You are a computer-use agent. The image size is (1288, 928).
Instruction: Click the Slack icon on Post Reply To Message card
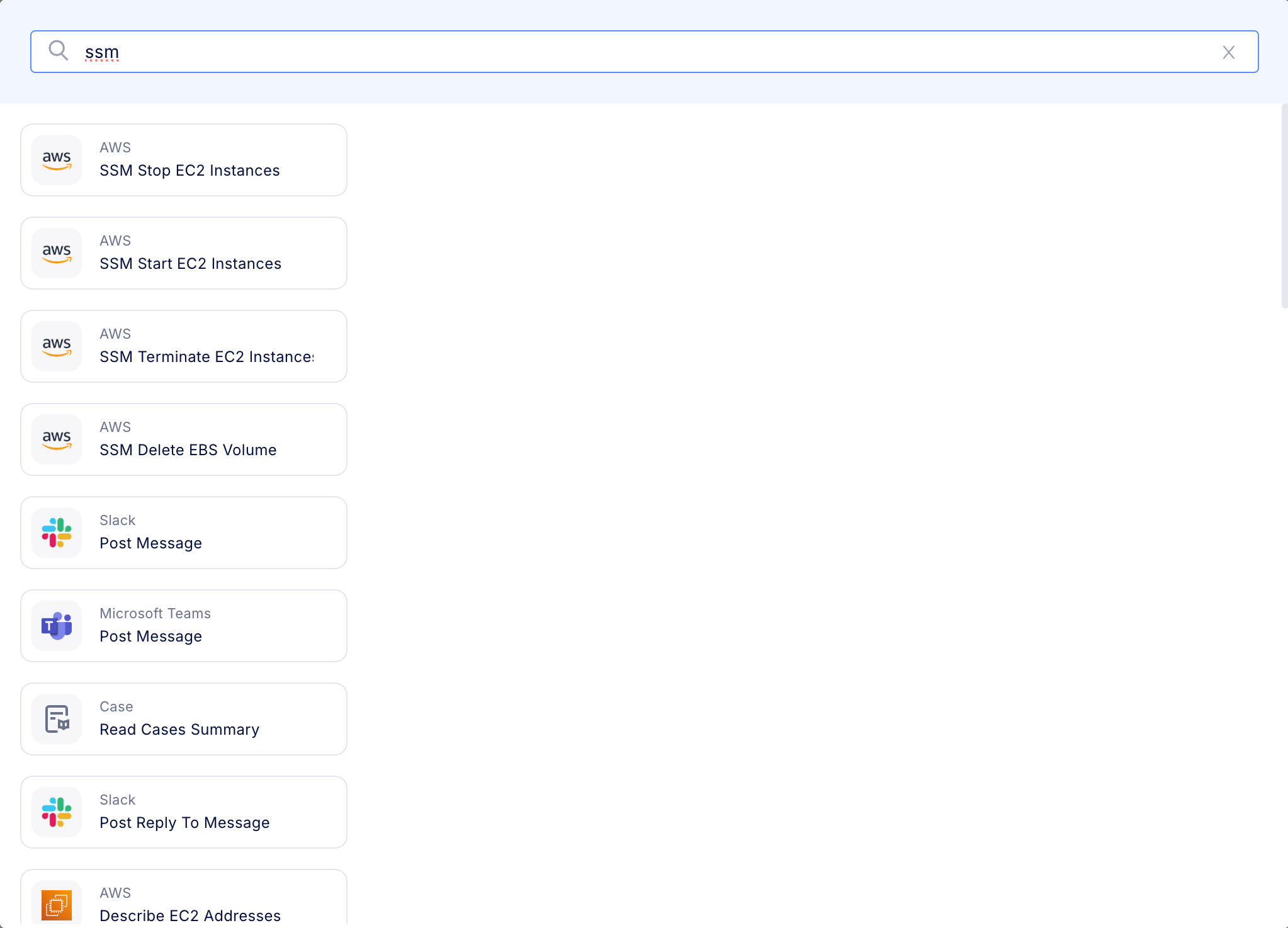click(x=56, y=812)
